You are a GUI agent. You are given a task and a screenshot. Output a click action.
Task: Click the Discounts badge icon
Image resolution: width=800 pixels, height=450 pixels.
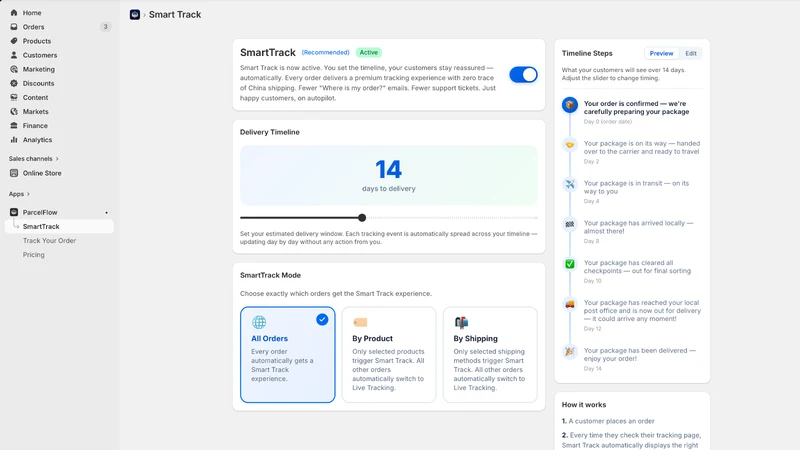(x=14, y=83)
